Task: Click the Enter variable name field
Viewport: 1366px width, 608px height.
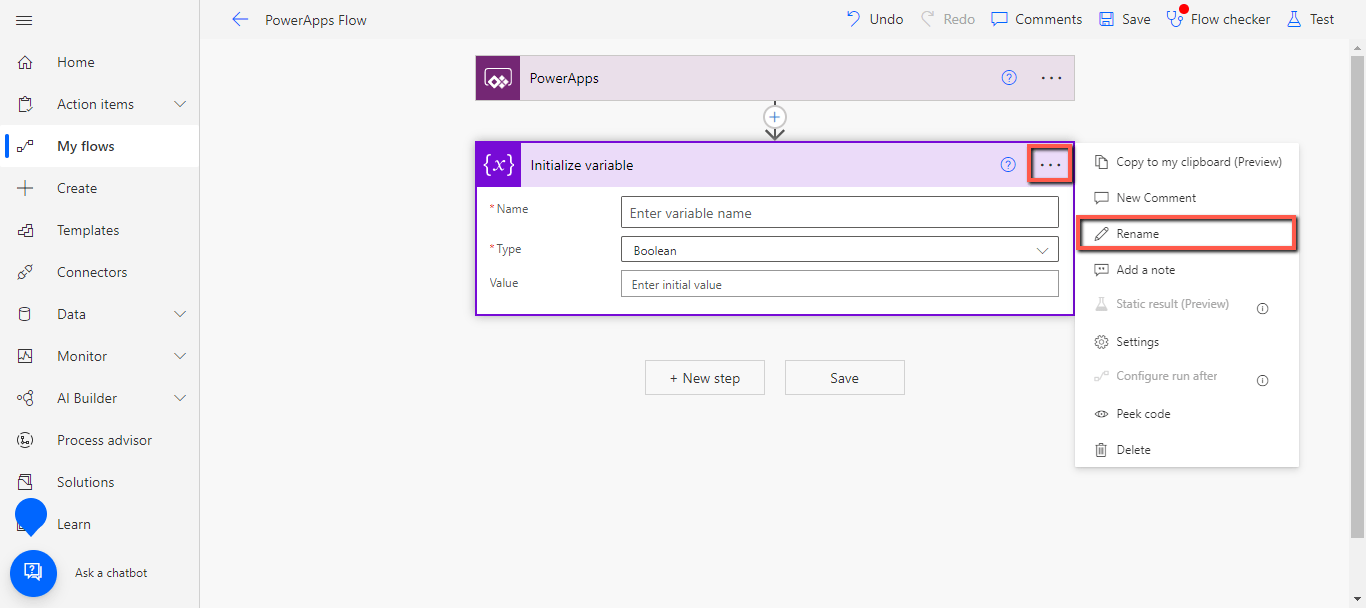Action: [840, 213]
